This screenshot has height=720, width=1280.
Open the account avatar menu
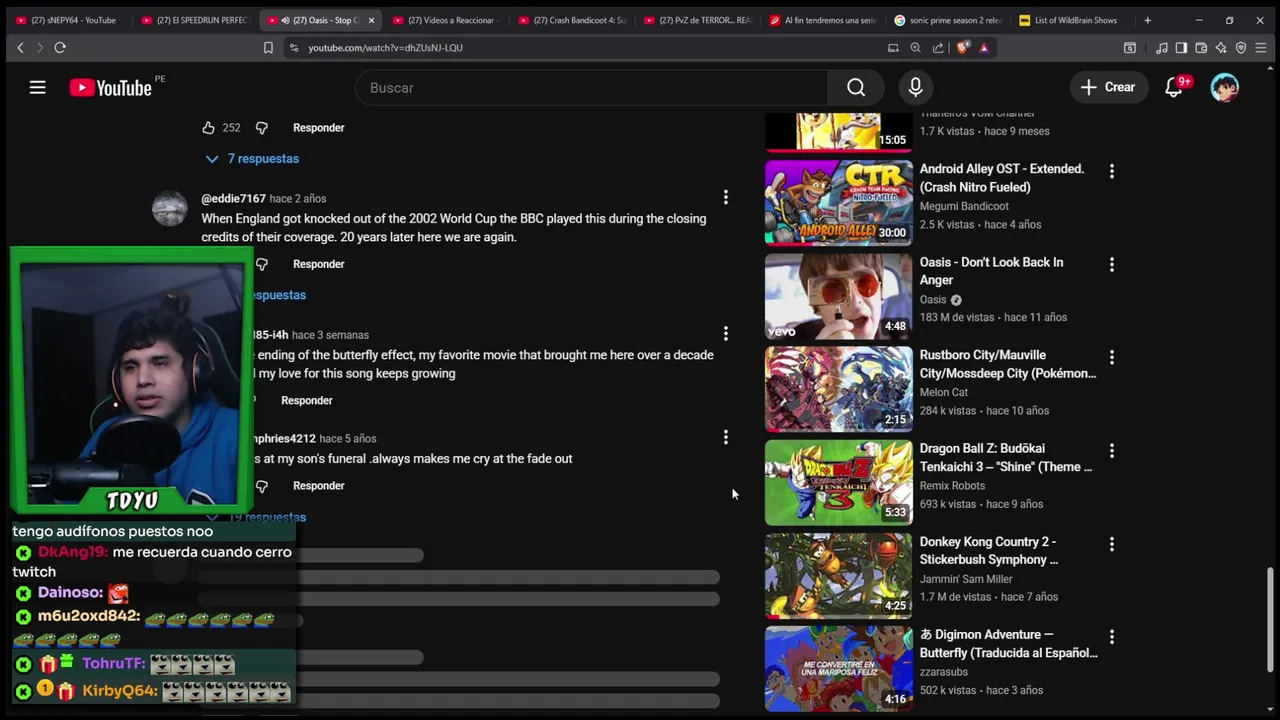click(x=1225, y=88)
